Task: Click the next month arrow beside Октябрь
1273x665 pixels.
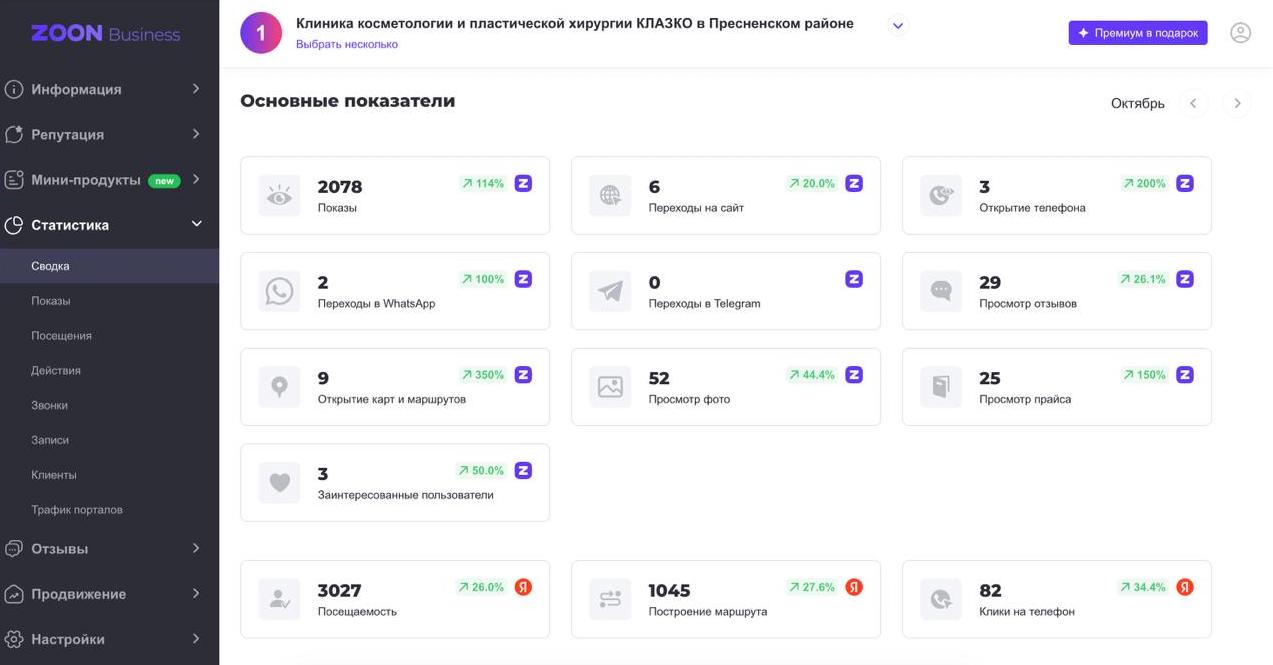Action: (x=1237, y=102)
